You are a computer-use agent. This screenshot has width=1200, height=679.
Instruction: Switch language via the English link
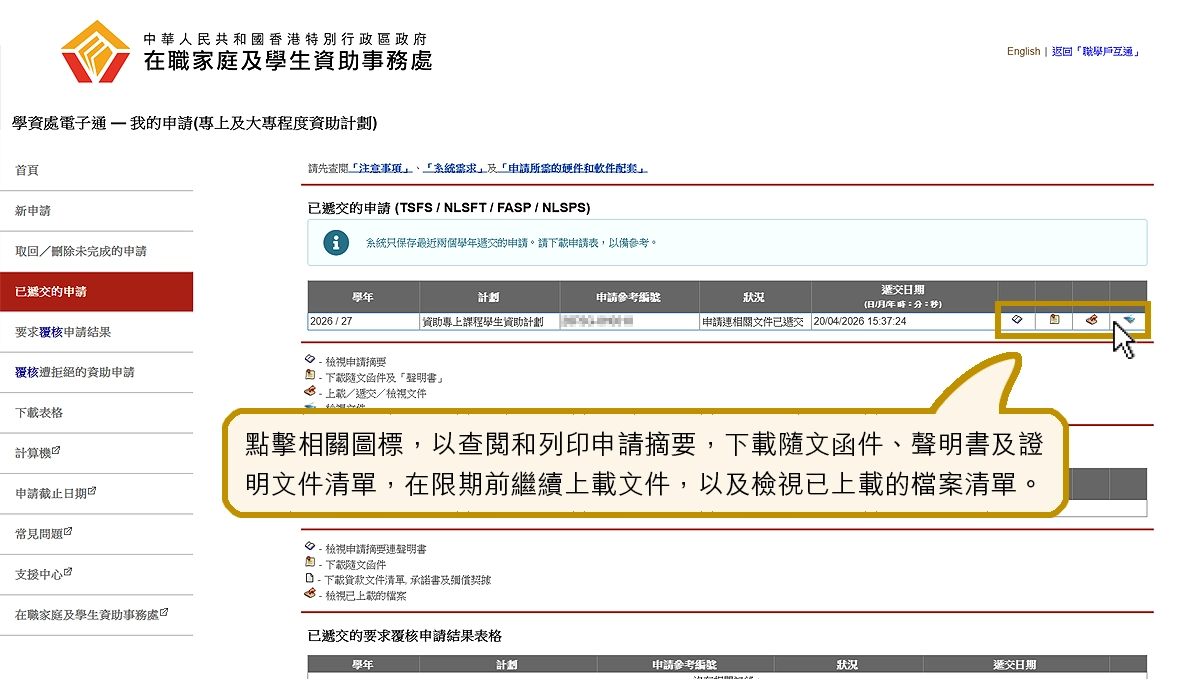(x=1023, y=51)
